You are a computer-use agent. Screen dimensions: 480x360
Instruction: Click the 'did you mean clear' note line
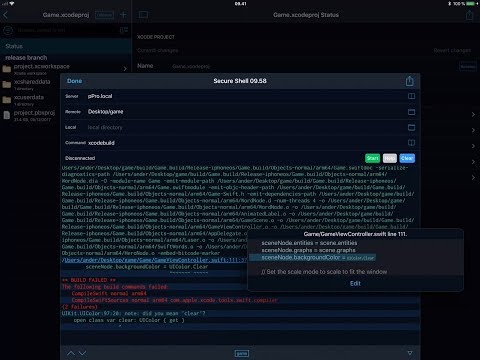(x=133, y=313)
